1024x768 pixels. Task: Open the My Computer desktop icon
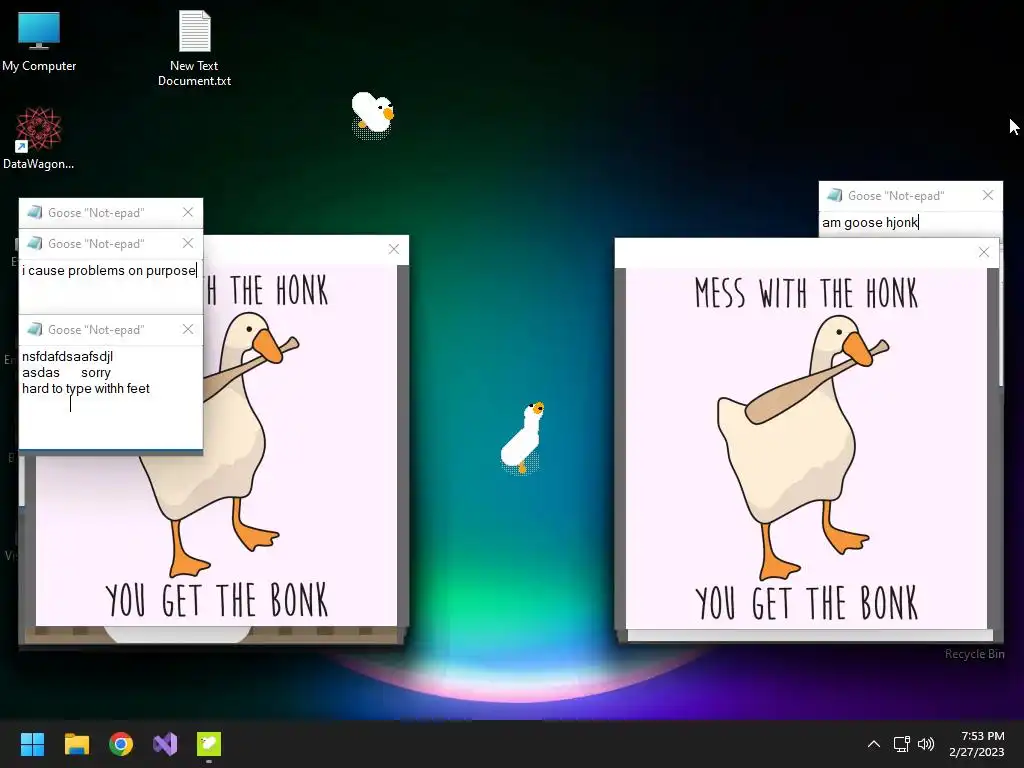point(39,40)
